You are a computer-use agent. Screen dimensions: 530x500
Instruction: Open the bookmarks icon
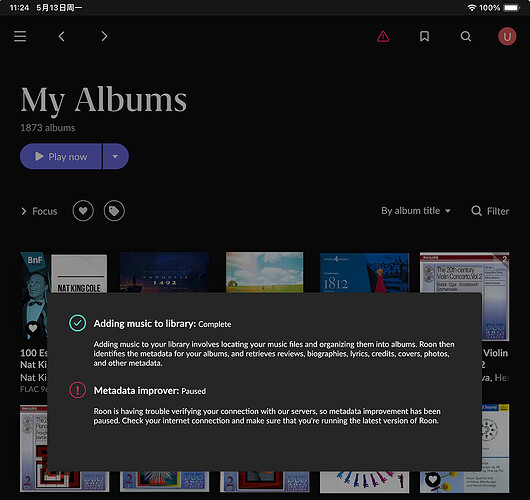(x=424, y=36)
